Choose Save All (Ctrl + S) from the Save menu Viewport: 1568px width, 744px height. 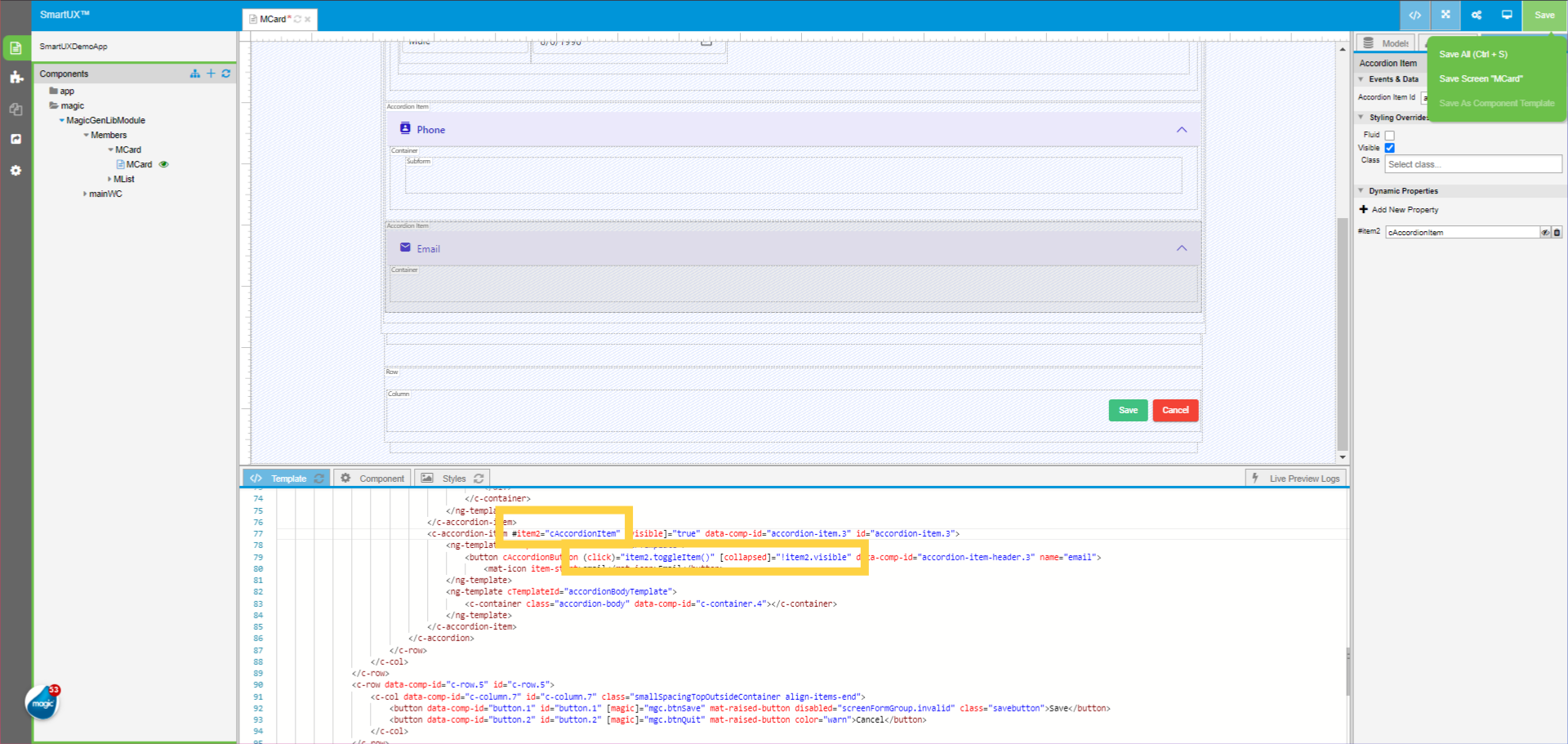click(x=1472, y=54)
